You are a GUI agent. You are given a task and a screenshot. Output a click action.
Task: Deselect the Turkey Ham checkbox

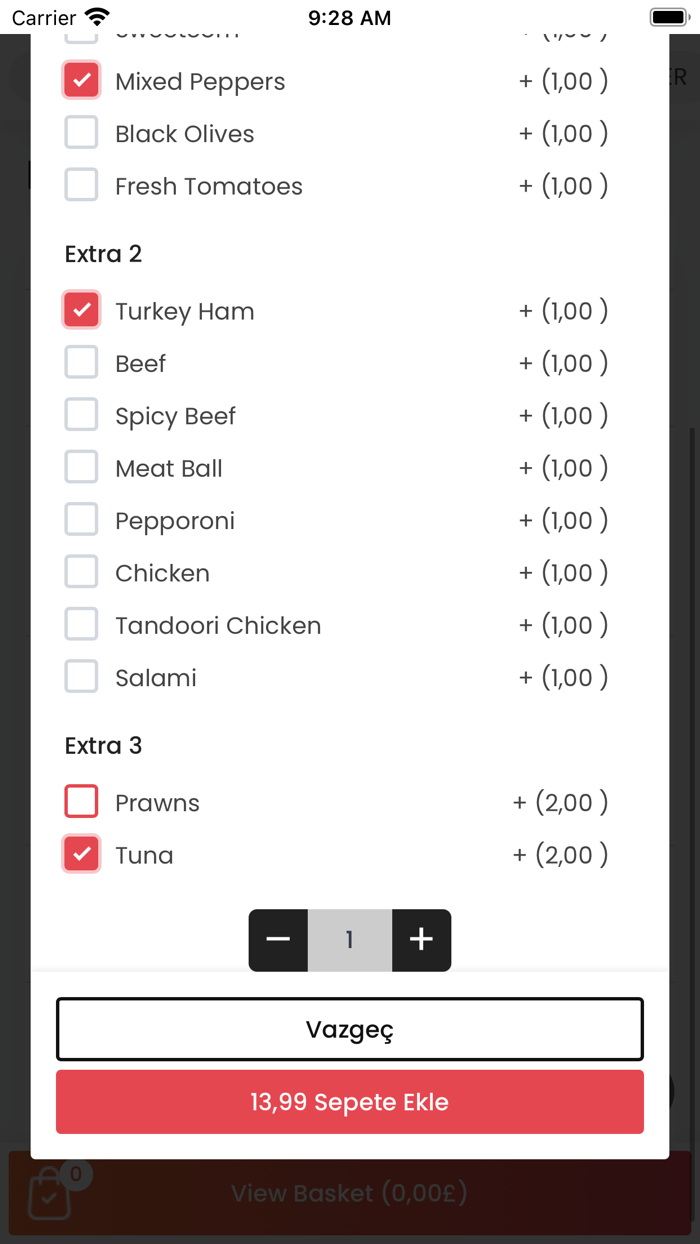[82, 310]
